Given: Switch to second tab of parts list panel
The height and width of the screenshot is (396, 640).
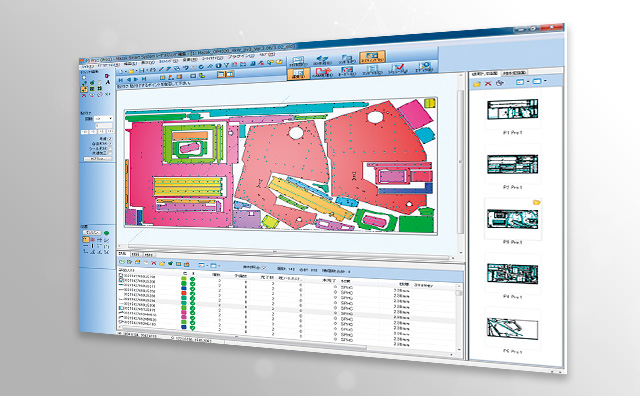Looking at the screenshot, I should coord(135,254).
